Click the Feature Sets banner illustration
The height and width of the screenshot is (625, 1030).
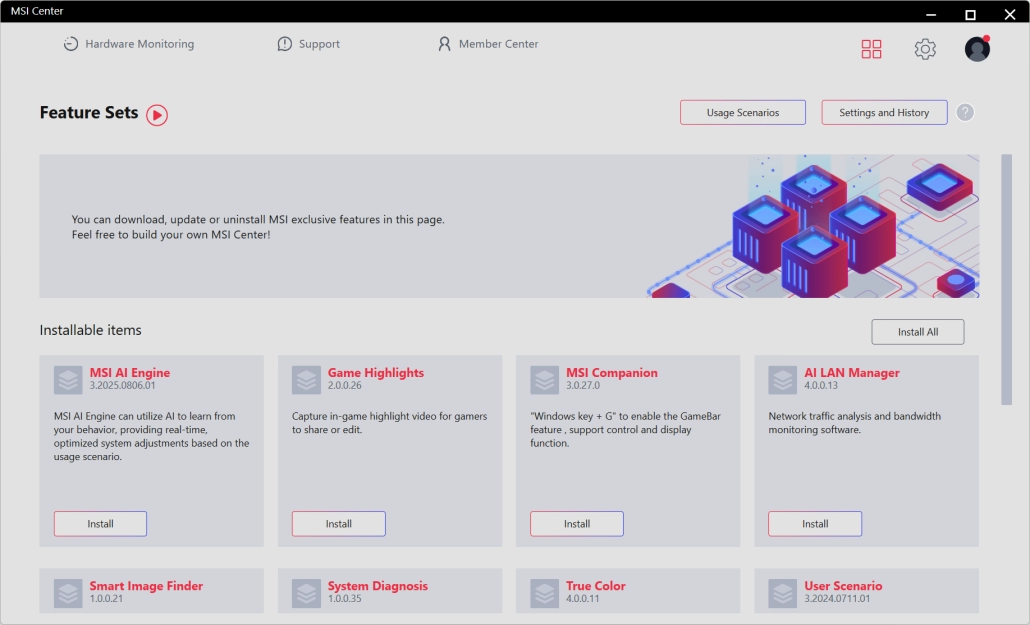(x=813, y=226)
